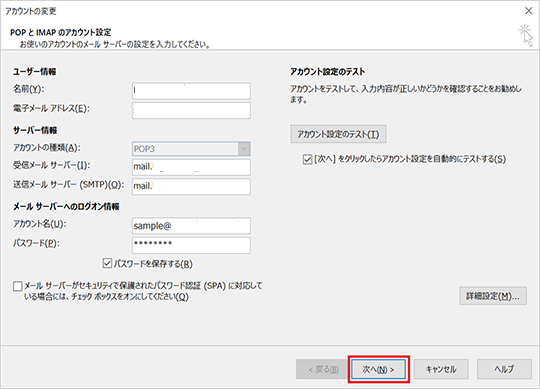Click the disabled < 戻る(B) button
The height and width of the screenshot is (389, 540).
tap(323, 369)
